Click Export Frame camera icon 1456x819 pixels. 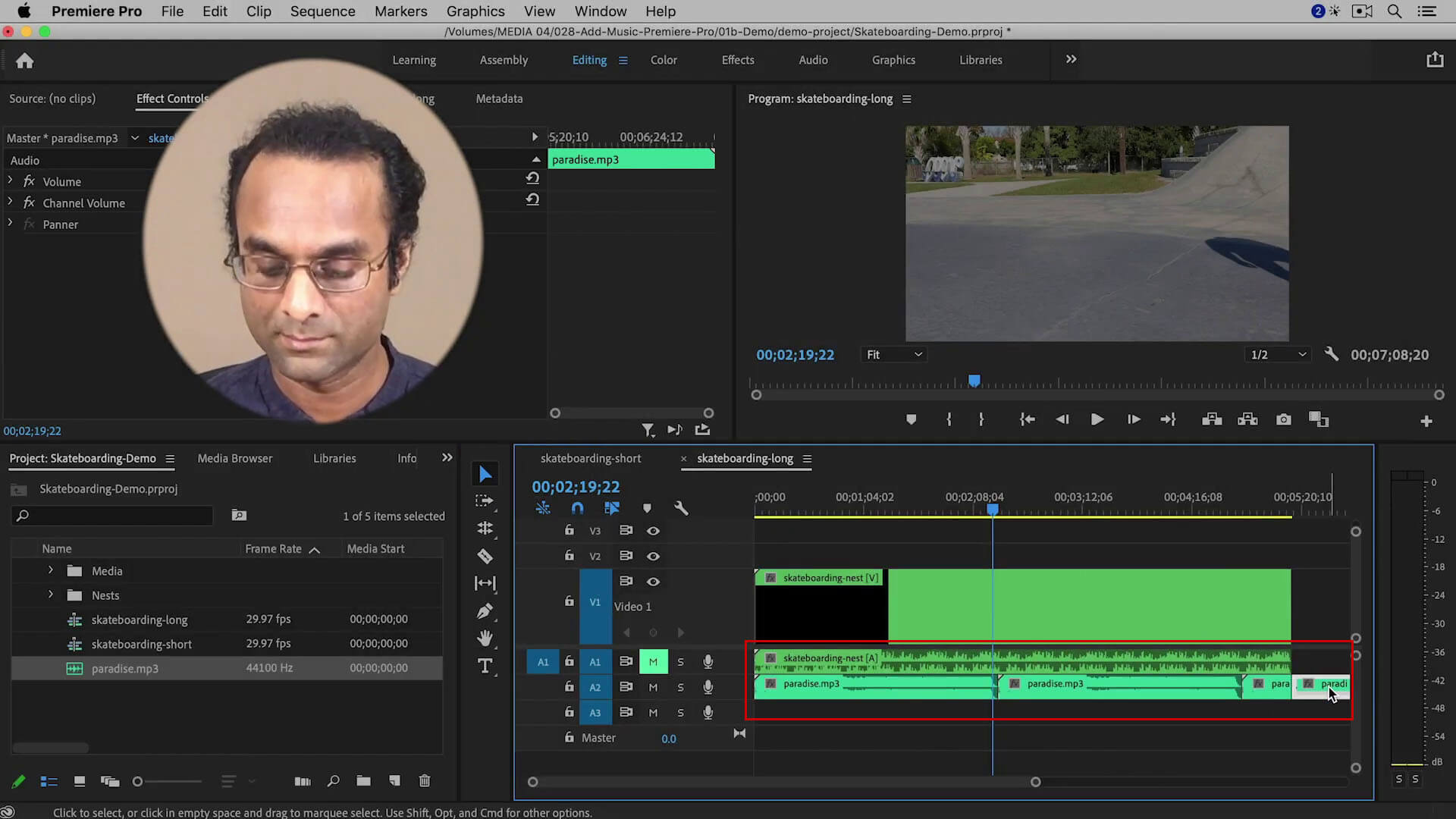coord(1283,419)
